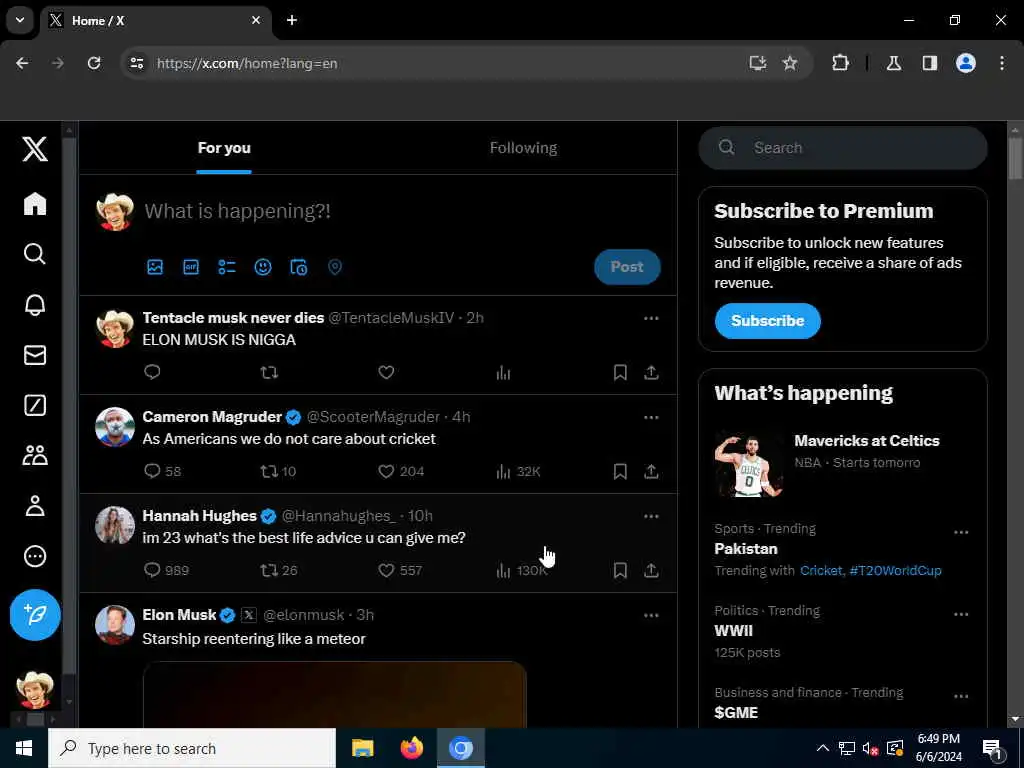Image resolution: width=1024 pixels, height=768 pixels.
Task: Tag location in the composer
Action: click(x=334, y=266)
